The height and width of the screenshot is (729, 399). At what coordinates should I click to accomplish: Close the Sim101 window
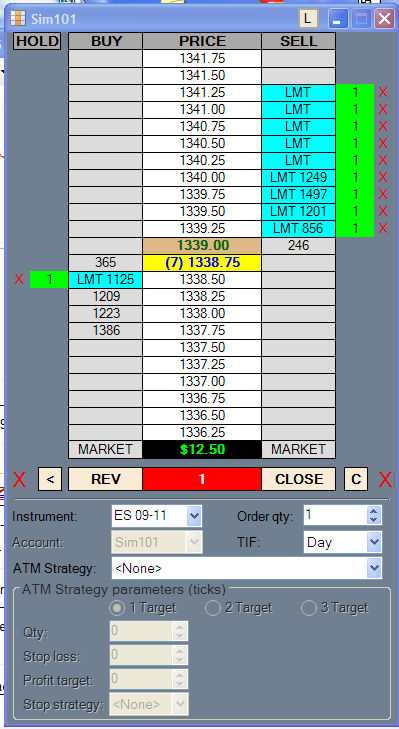(385, 19)
